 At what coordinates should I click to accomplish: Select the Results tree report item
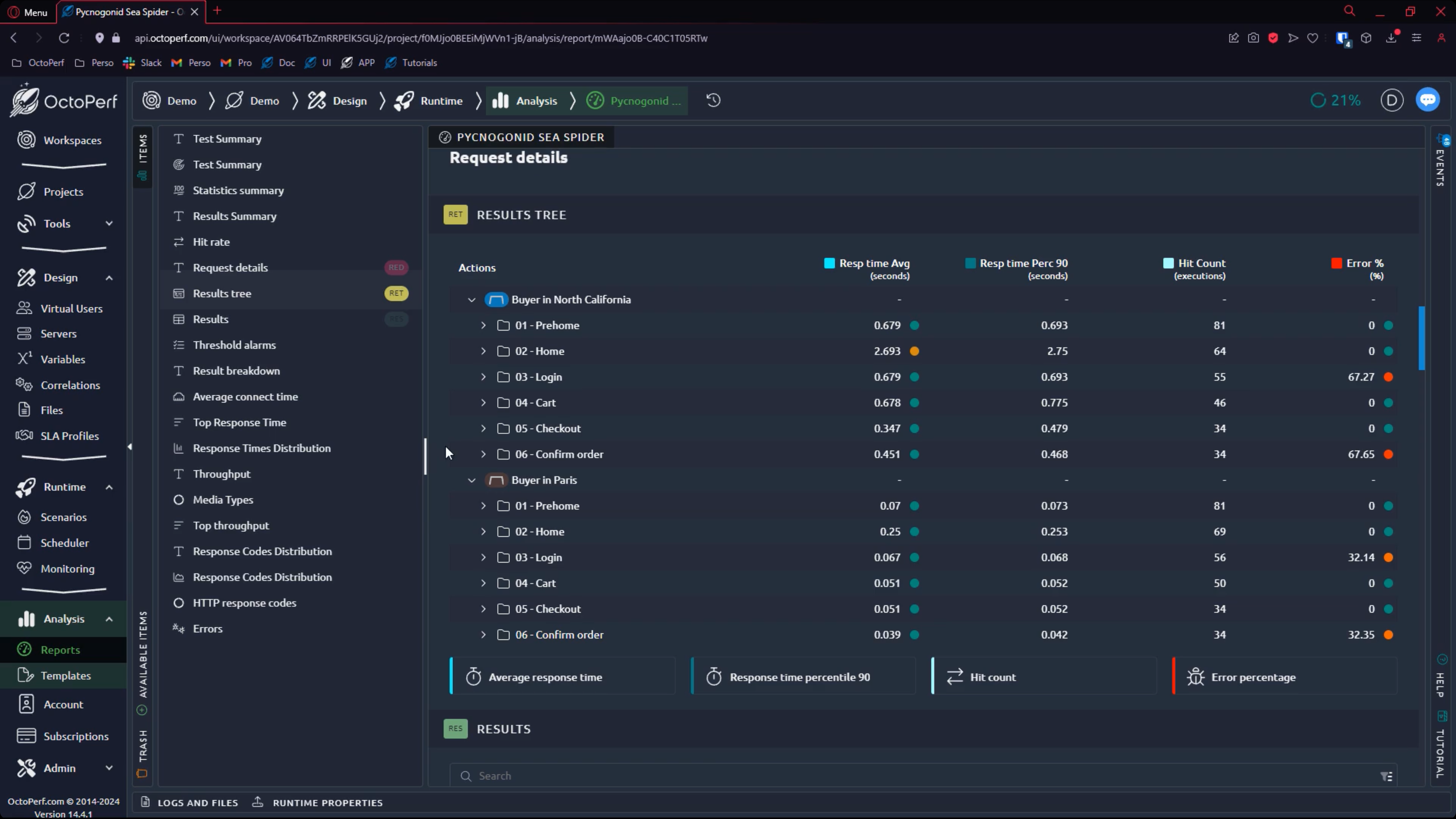coord(291,293)
